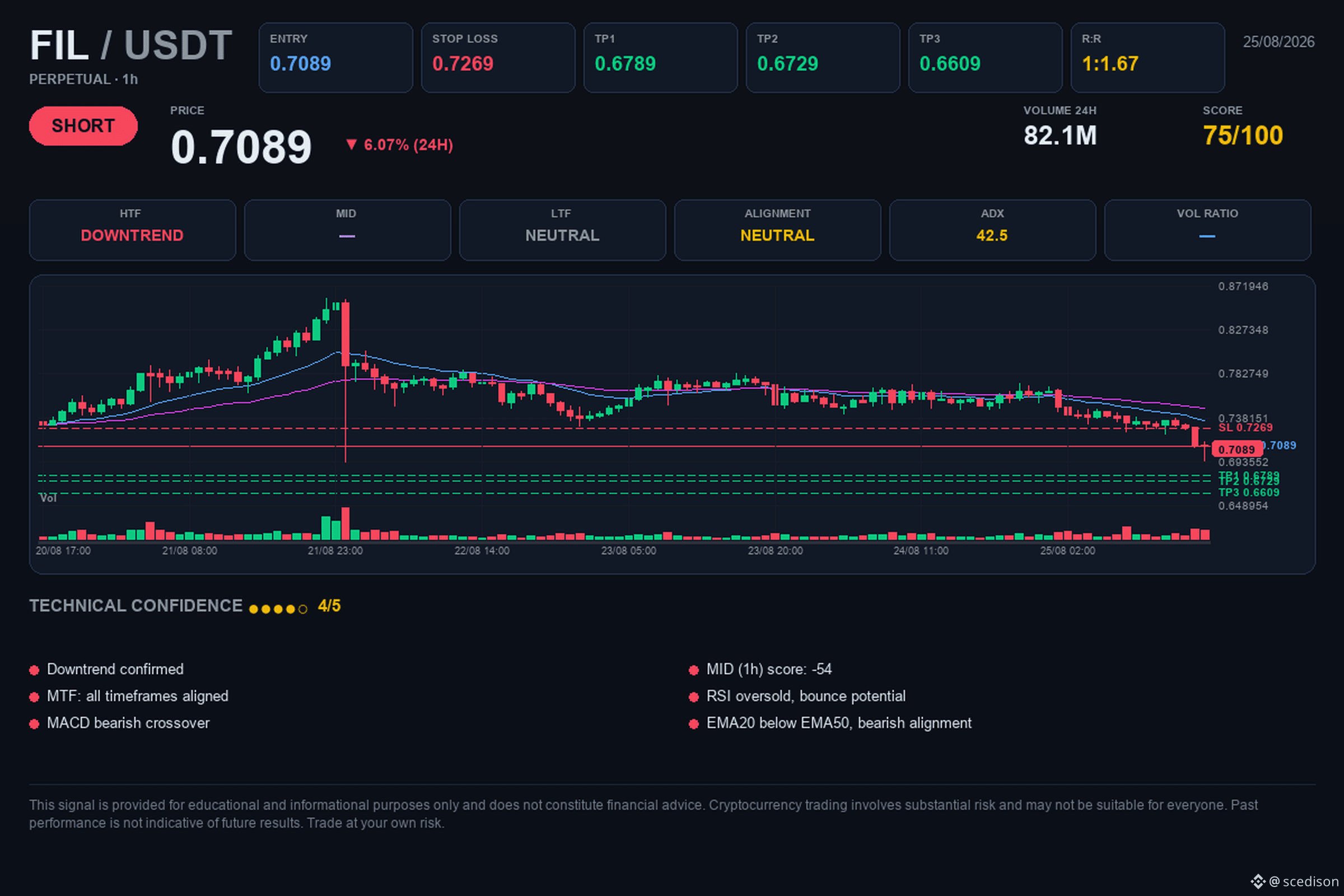Click the R:R card showing 1:1.67
Viewport: 1344px width, 896px height.
pos(1147,58)
